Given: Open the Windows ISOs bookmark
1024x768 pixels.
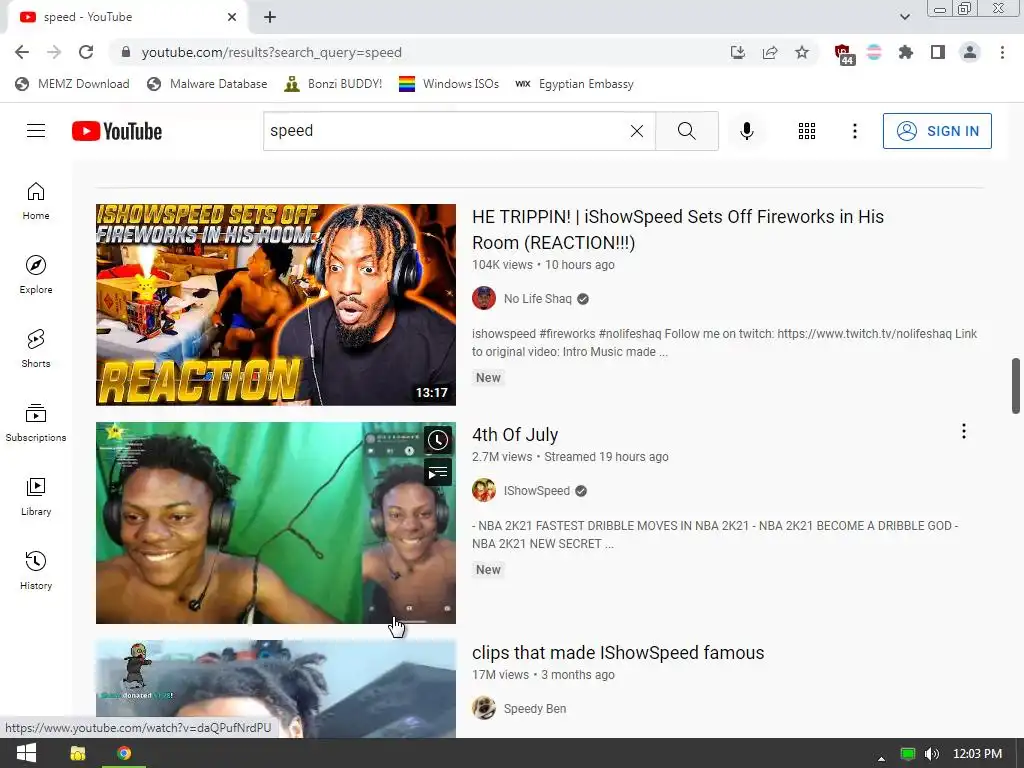Looking at the screenshot, I should (x=449, y=84).
